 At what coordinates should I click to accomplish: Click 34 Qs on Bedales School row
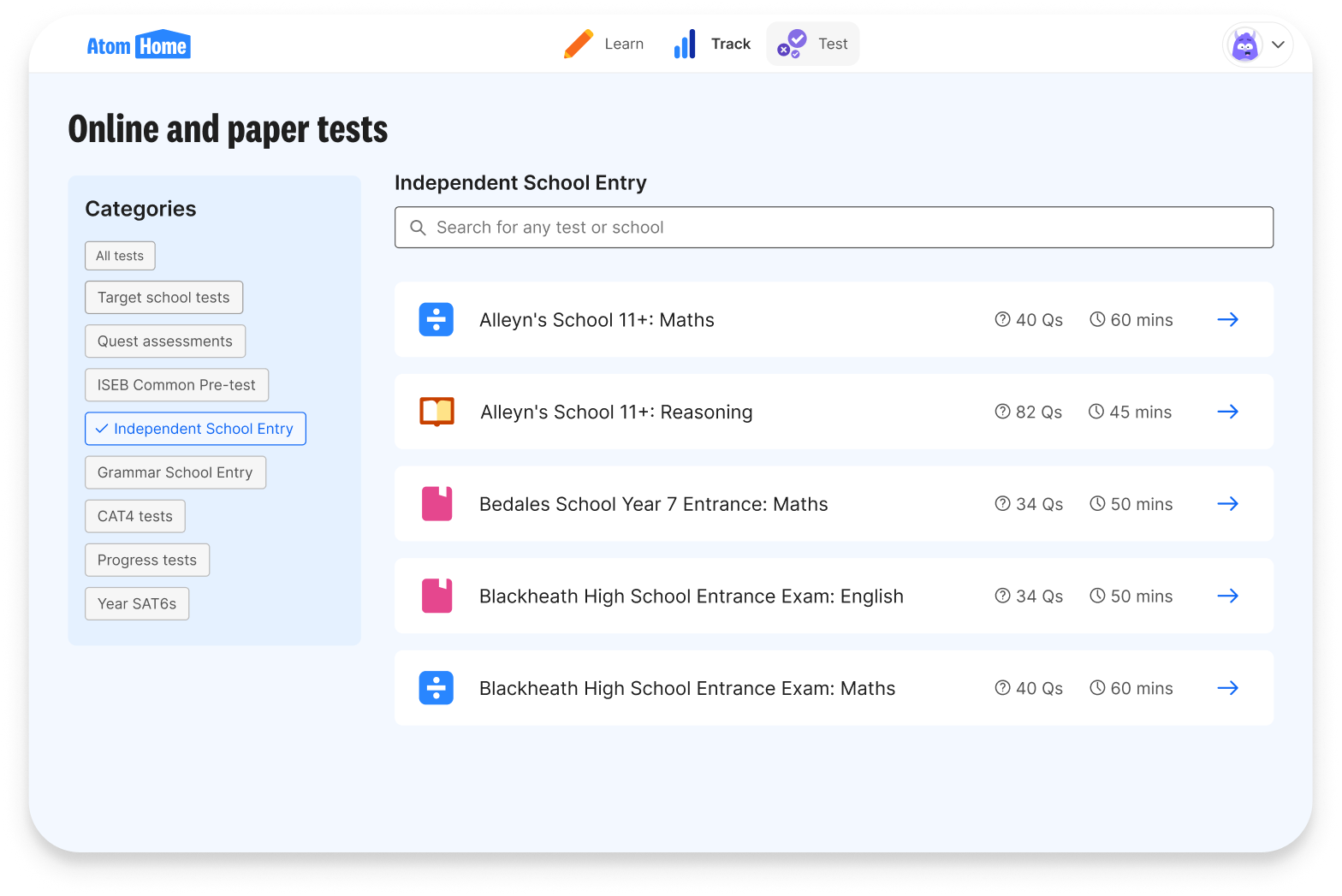click(1029, 504)
